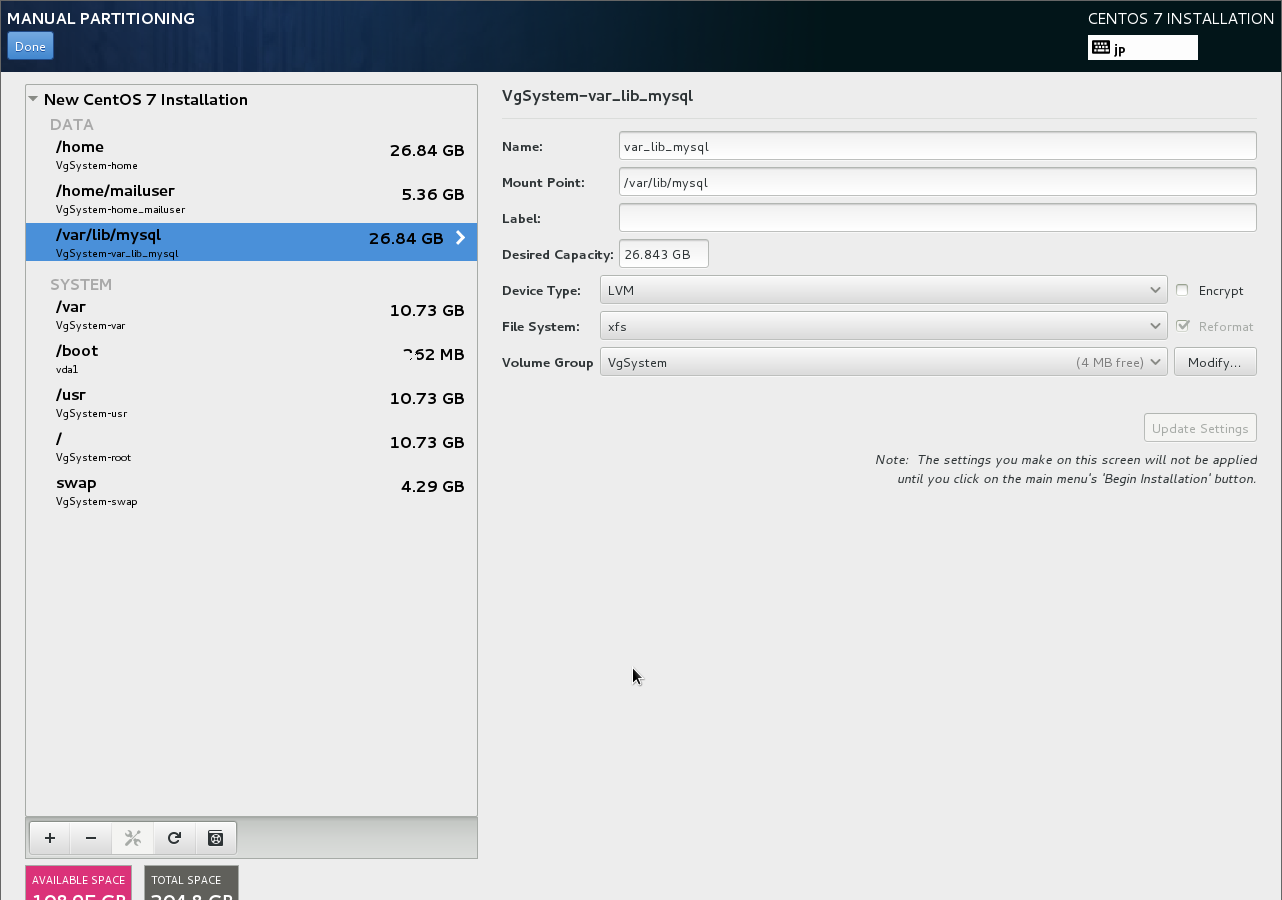Click the disk summary icon in the toolbar

[x=215, y=838]
